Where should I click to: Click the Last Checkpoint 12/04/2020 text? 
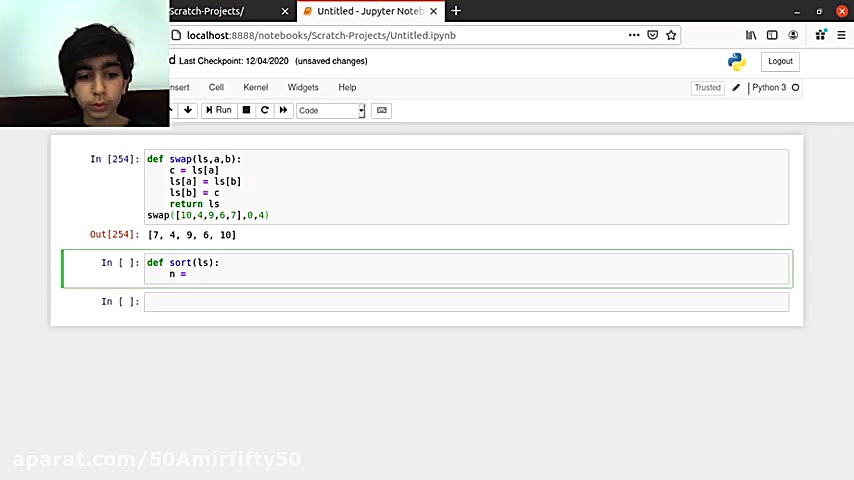[x=234, y=61]
